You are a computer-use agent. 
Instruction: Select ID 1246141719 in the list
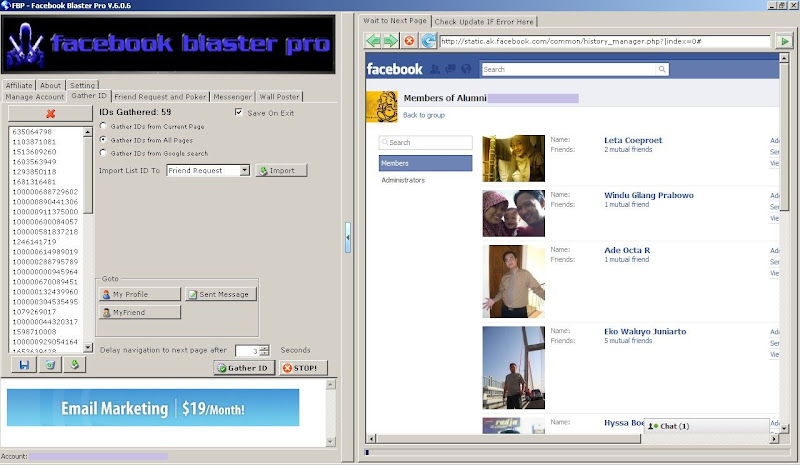[34, 241]
